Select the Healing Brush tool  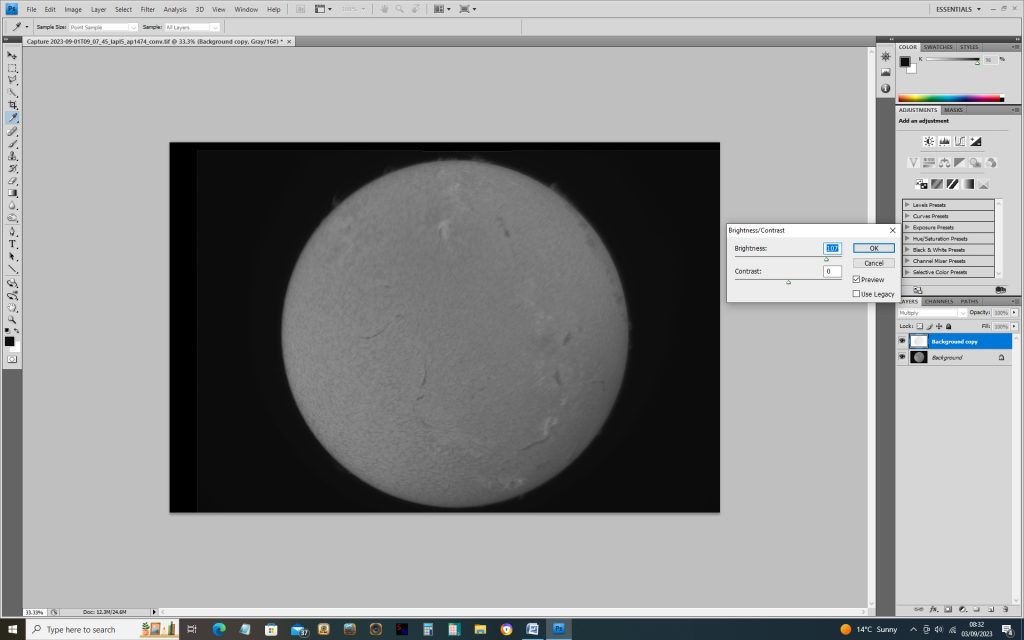(x=12, y=131)
